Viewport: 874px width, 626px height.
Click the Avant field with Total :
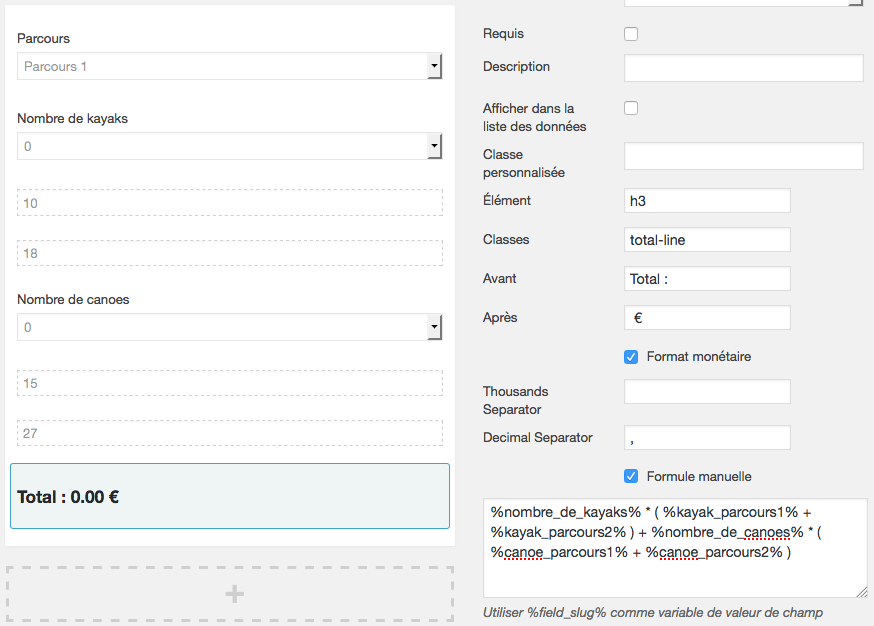tap(707, 279)
